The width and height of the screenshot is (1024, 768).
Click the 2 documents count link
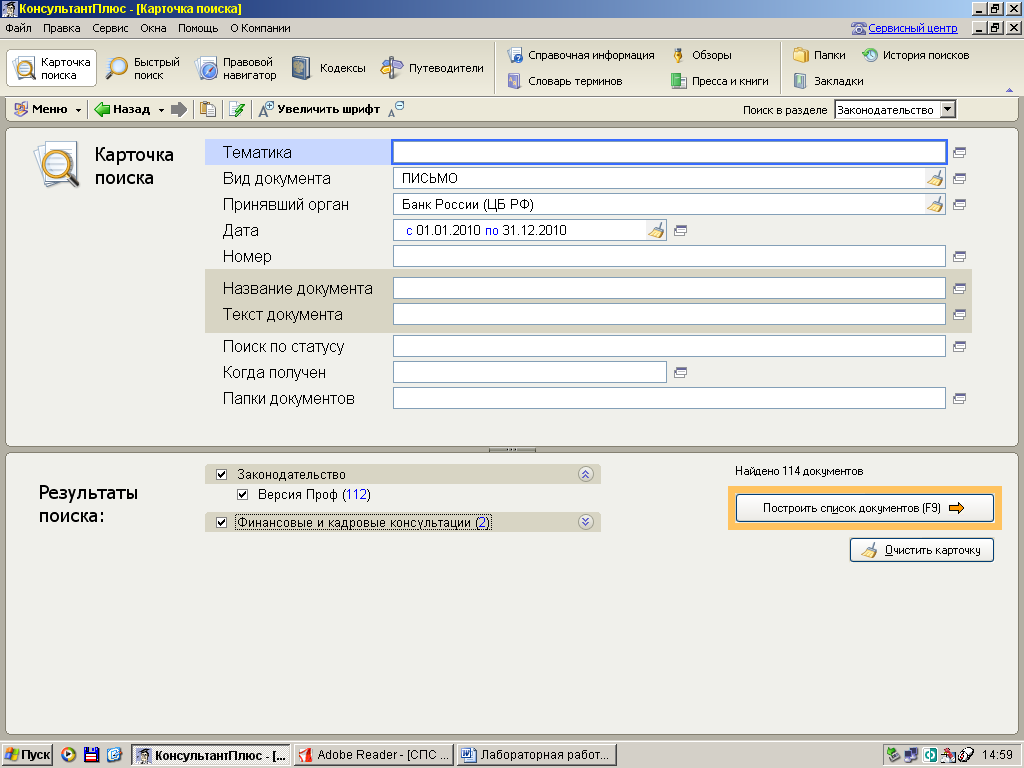482,522
